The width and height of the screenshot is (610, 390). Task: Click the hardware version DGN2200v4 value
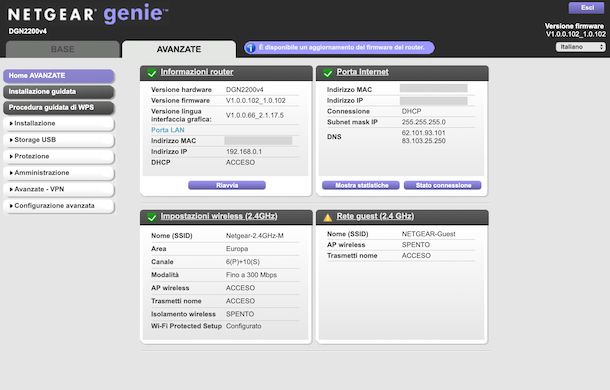[245, 90]
